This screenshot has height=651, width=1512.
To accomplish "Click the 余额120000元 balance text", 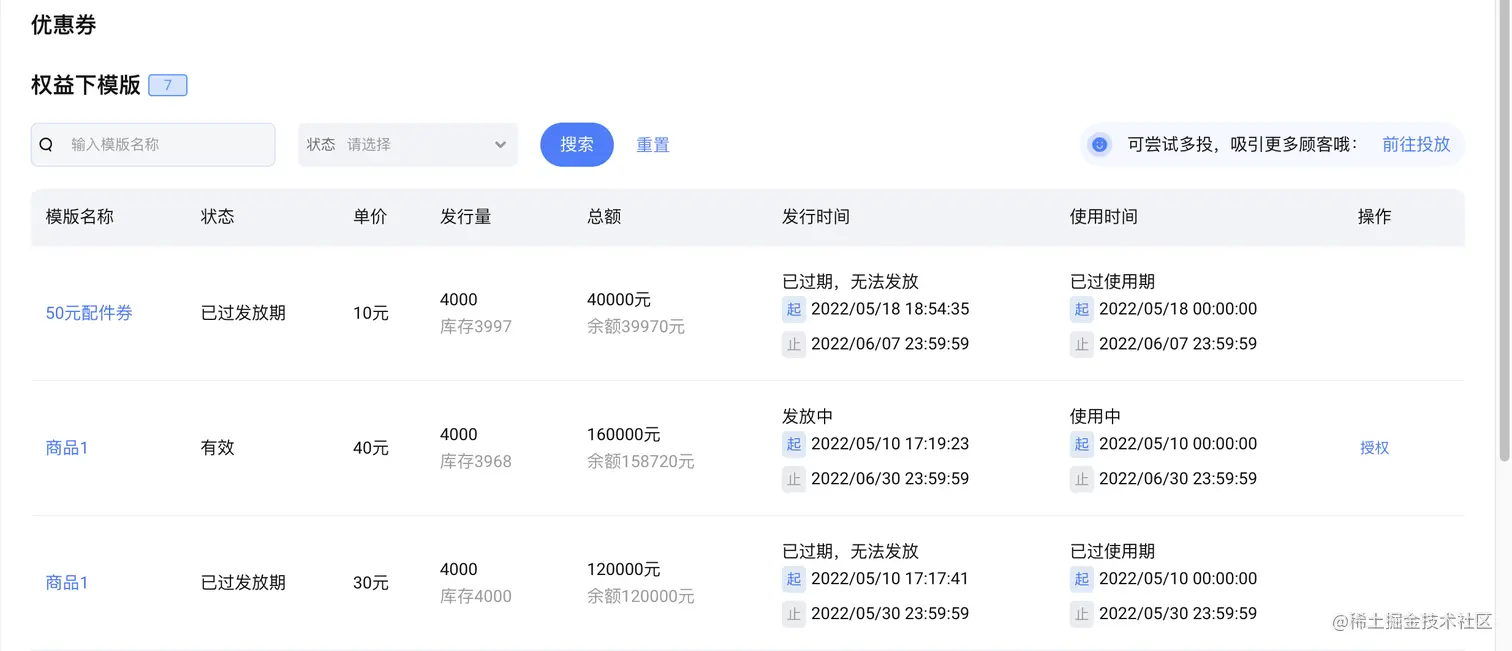I will pyautogui.click(x=641, y=597).
